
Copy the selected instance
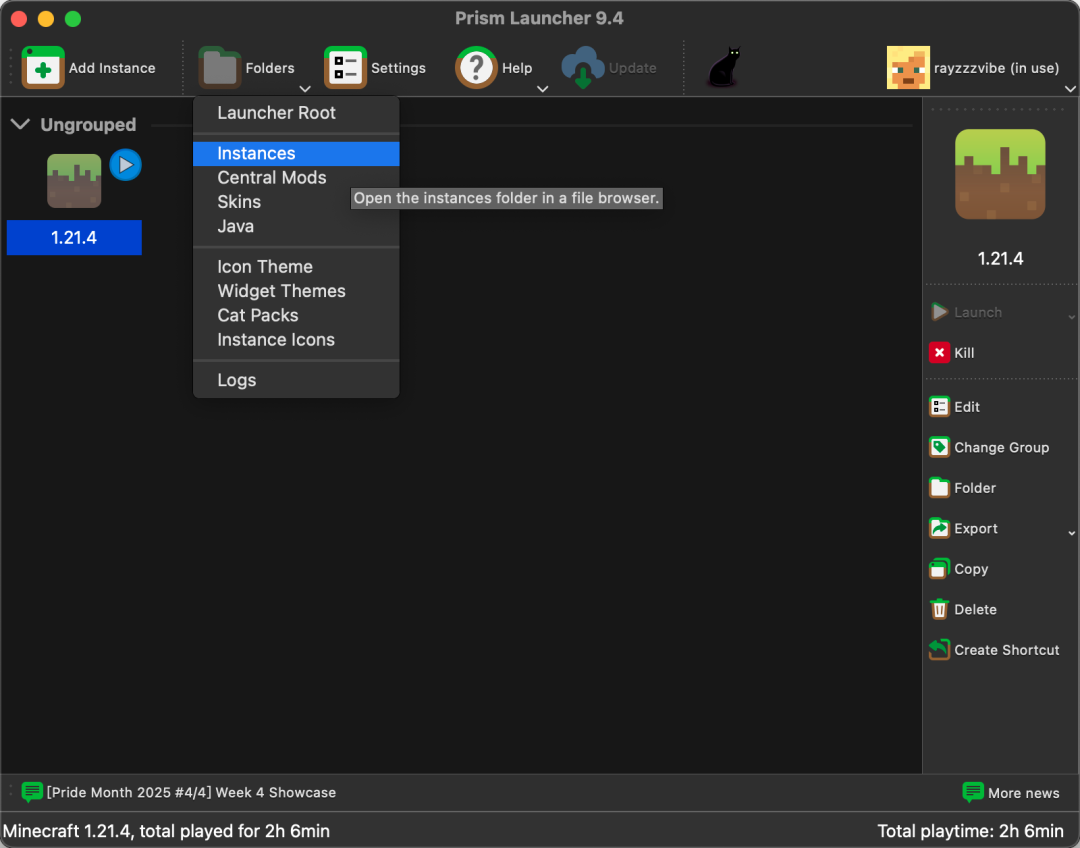click(x=959, y=570)
